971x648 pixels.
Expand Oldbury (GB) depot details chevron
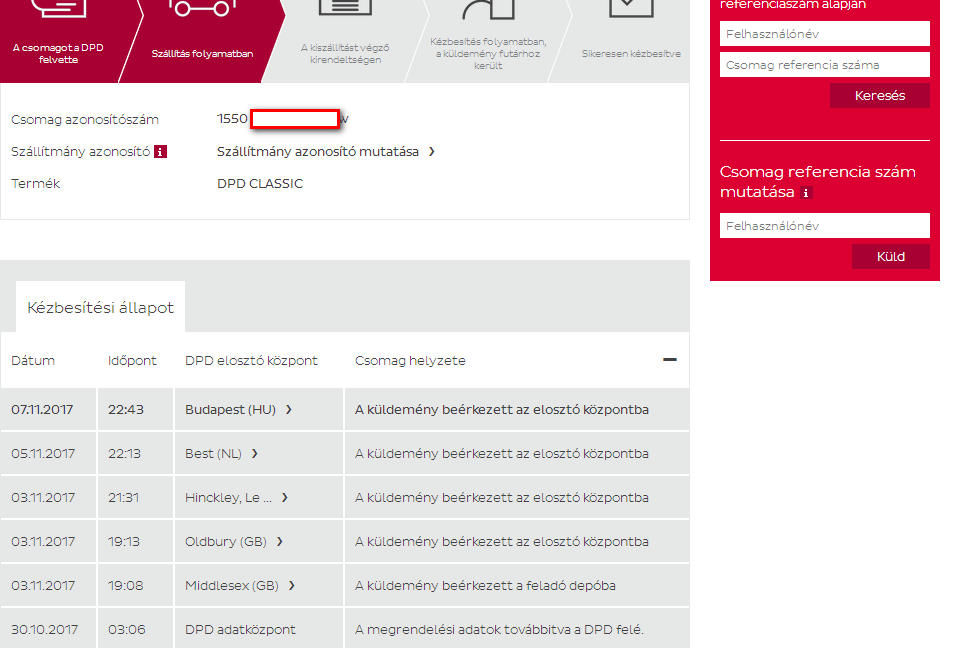point(279,541)
